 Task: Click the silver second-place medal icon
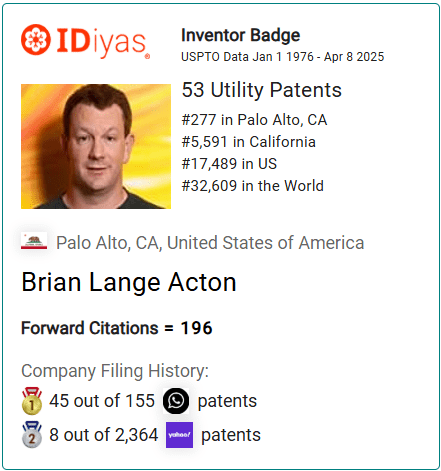coord(32,435)
